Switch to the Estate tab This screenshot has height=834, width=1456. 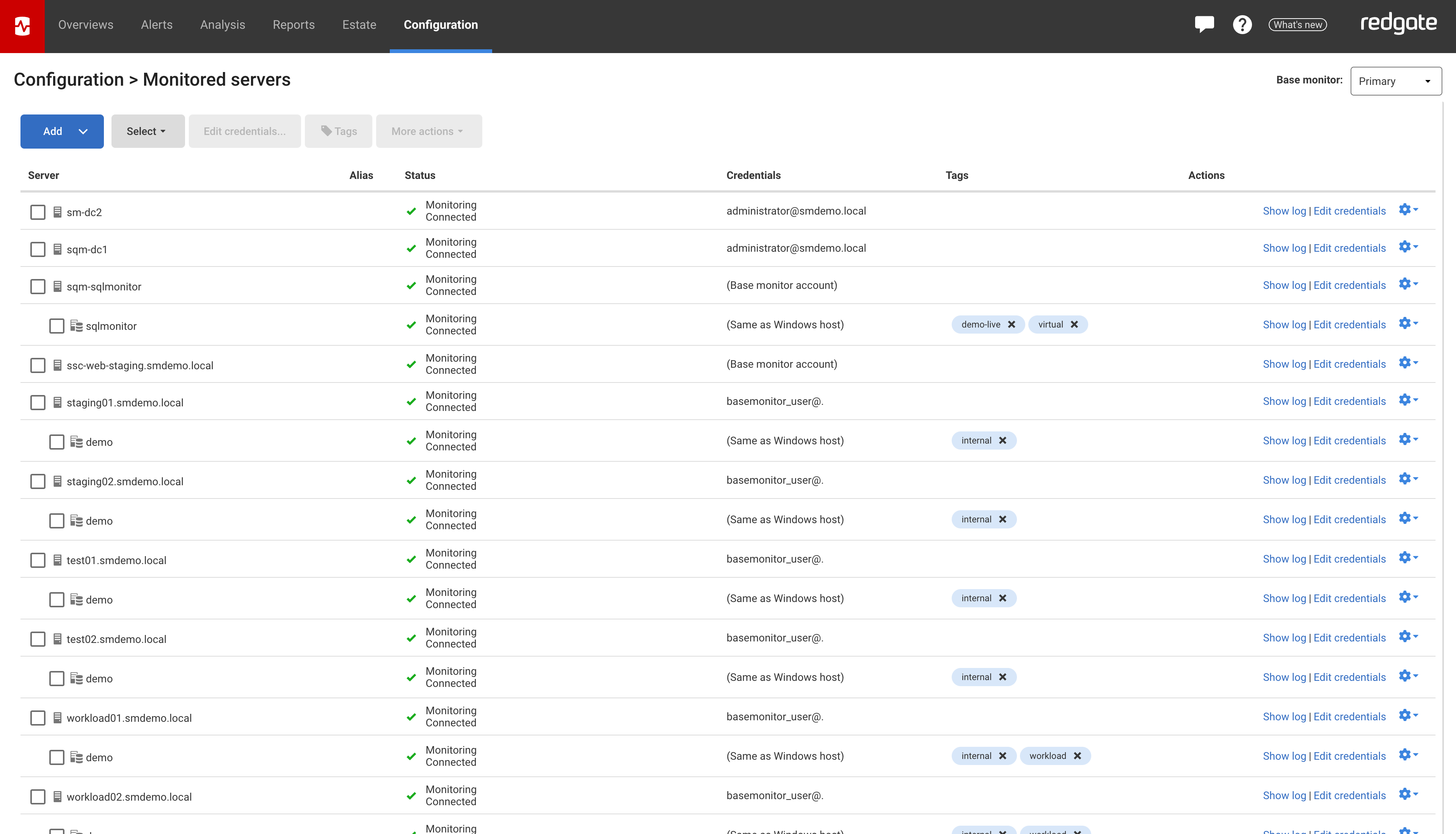click(x=359, y=25)
